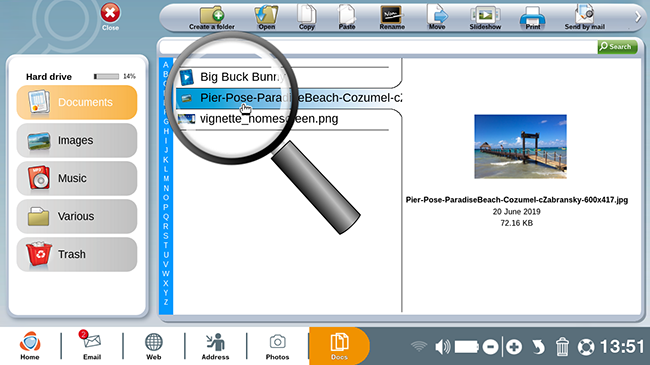Focus the search input field

coord(378,47)
